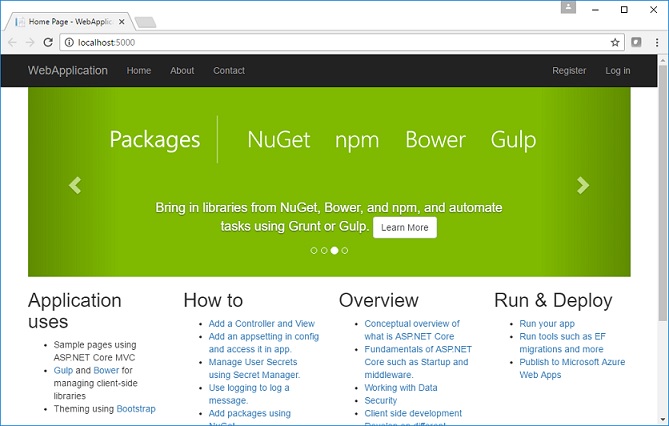Select the second carousel indicator dot
This screenshot has height=426, width=669.
[x=324, y=250]
